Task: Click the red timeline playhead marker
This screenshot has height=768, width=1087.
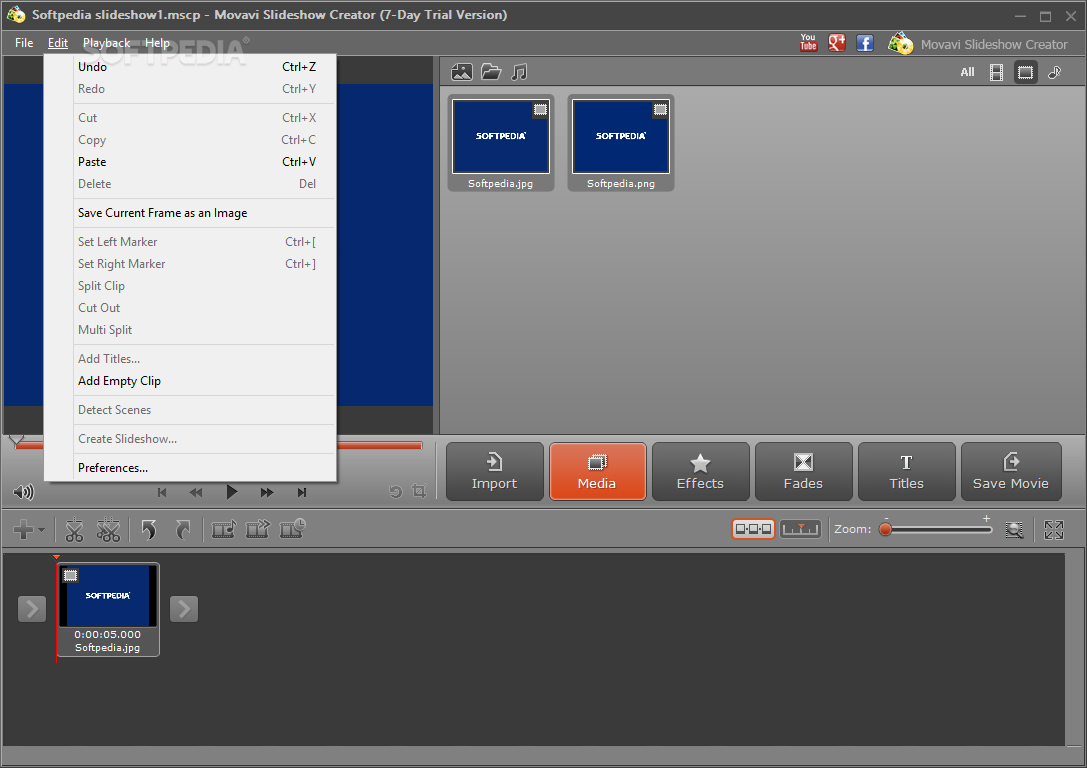Action: tap(56, 557)
